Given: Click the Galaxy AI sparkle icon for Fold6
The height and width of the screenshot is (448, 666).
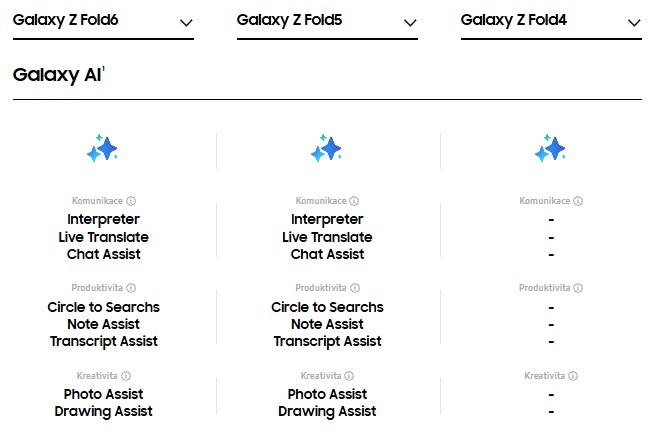Looking at the screenshot, I should point(102,148).
